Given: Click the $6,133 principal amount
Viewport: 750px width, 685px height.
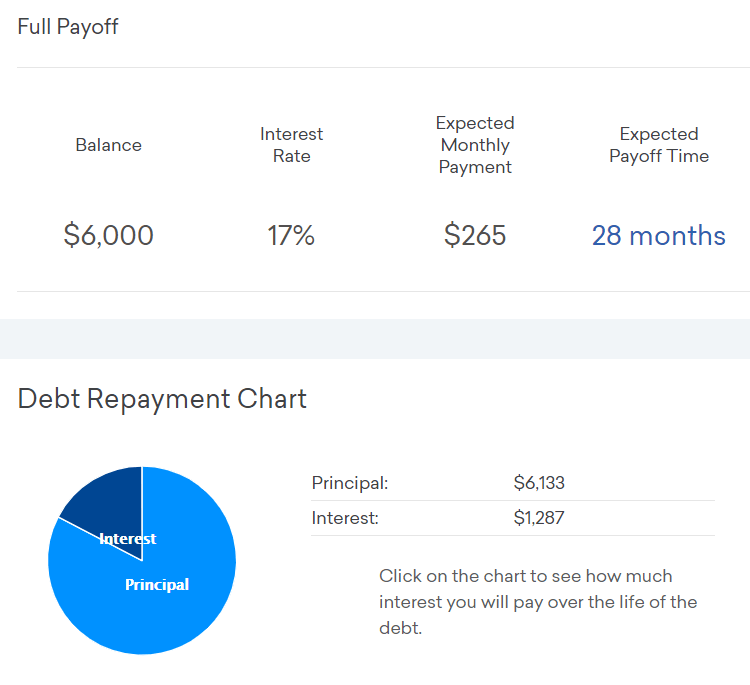Looking at the screenshot, I should click(x=539, y=483).
